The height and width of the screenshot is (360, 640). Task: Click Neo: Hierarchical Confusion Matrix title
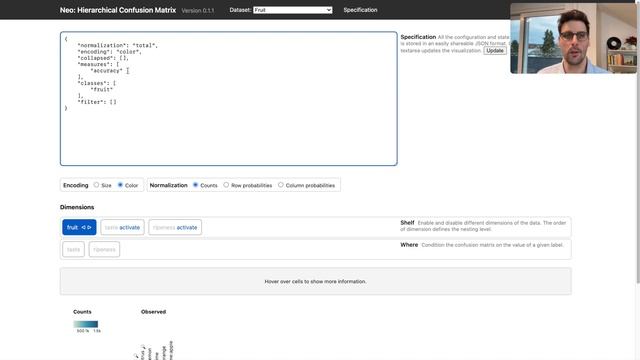click(118, 10)
